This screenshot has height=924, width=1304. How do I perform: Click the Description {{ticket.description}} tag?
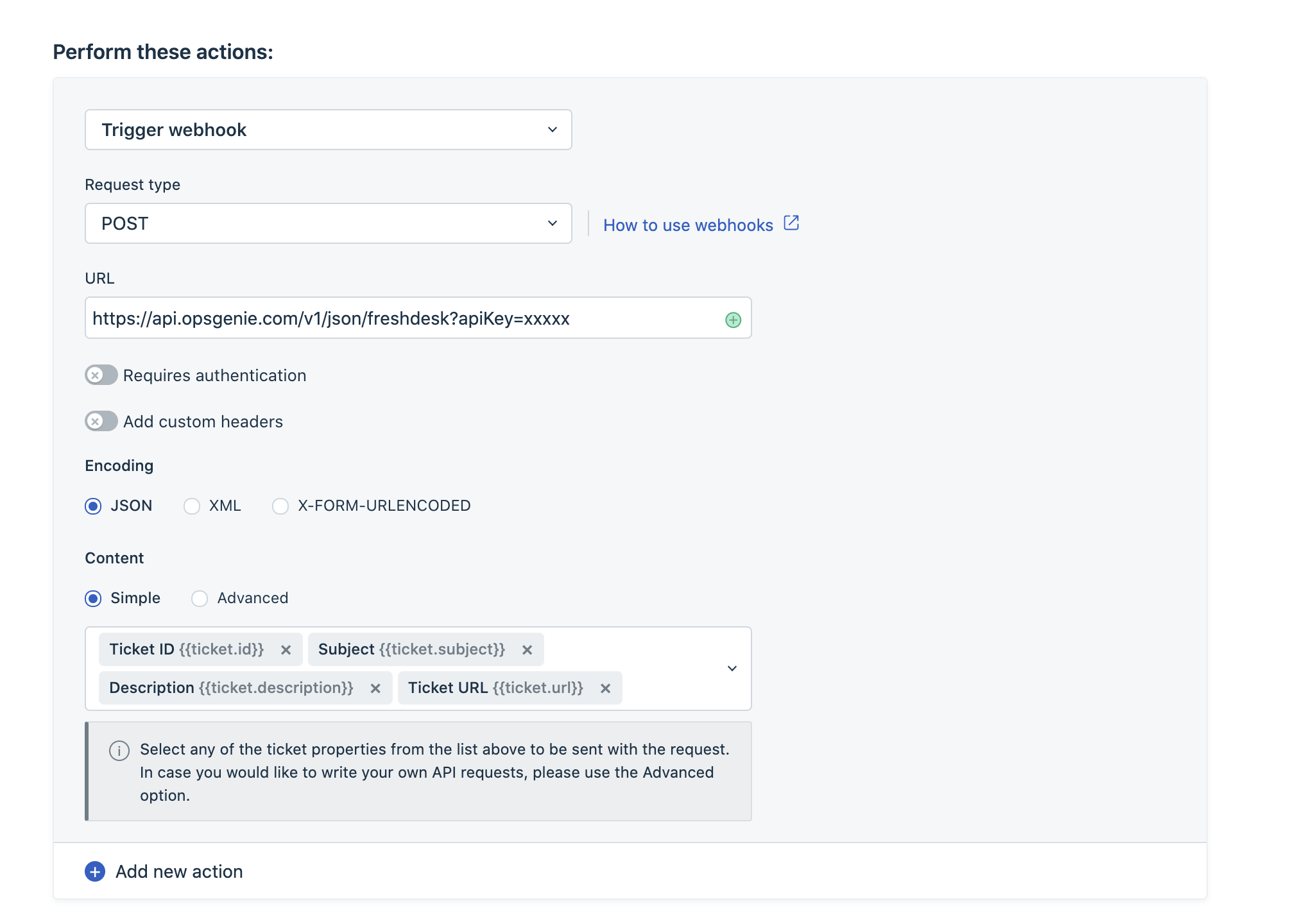point(245,688)
